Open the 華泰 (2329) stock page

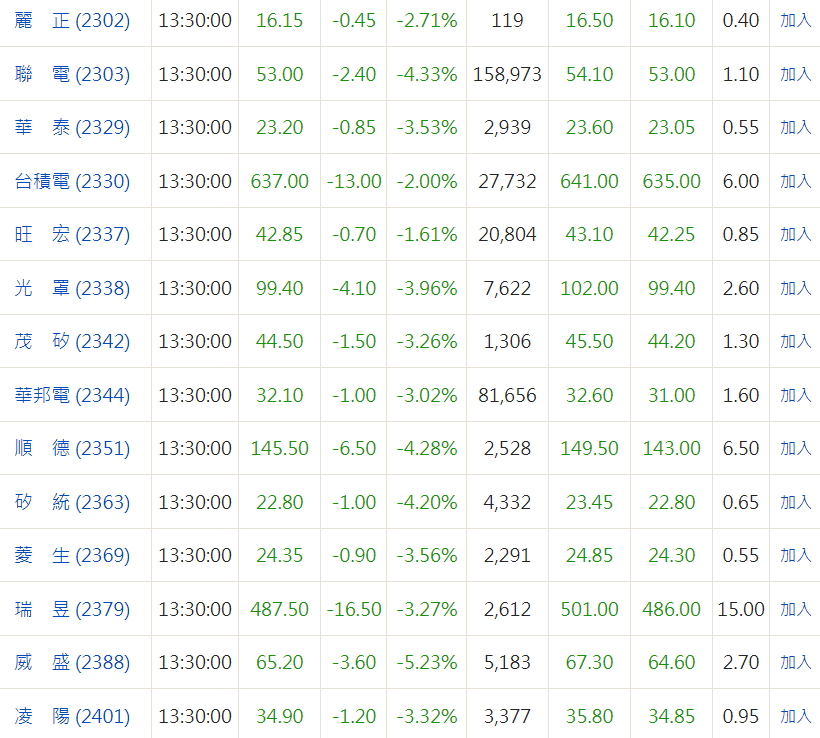(x=72, y=127)
